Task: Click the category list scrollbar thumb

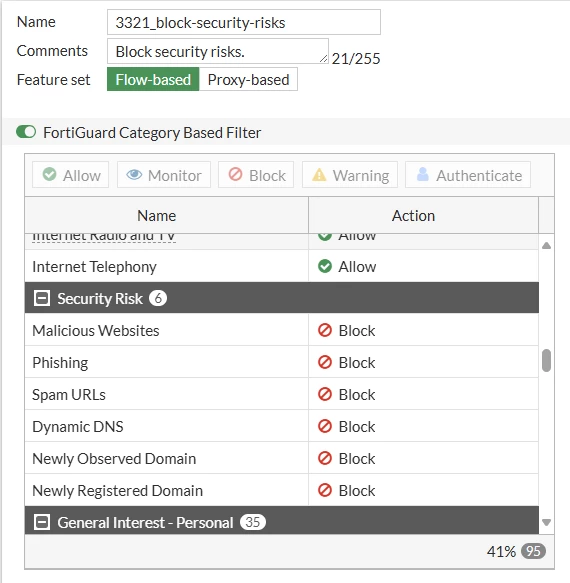Action: [x=546, y=360]
